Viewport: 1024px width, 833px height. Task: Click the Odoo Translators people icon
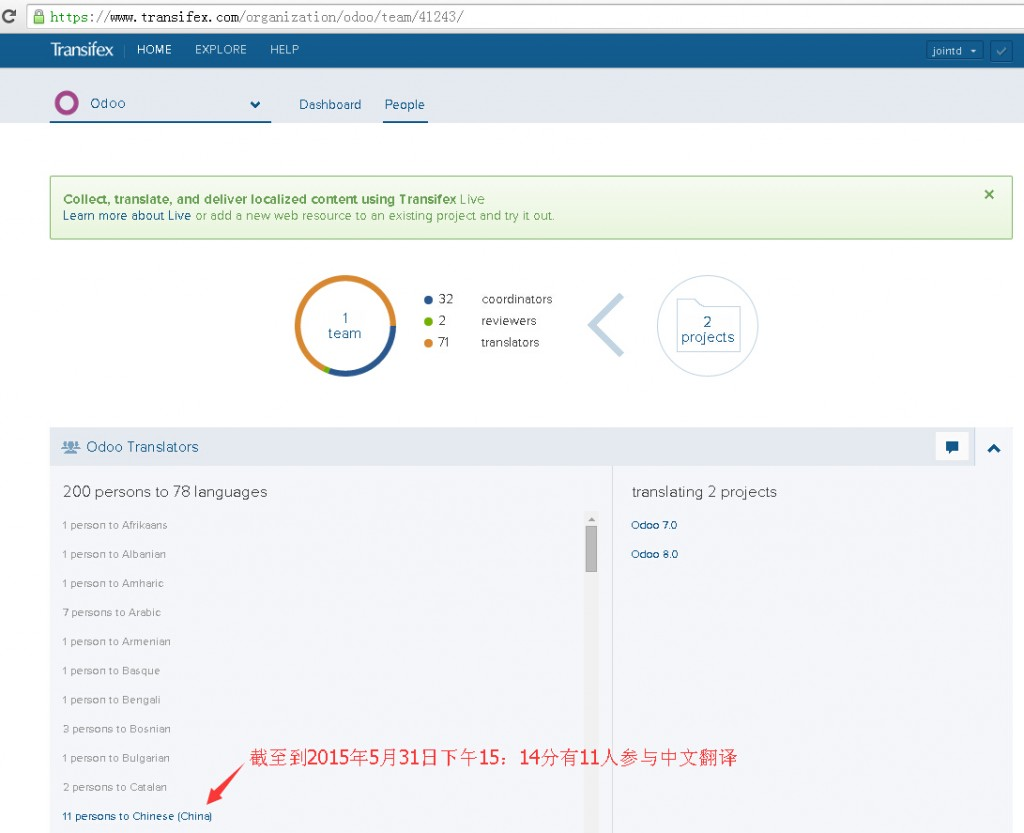tap(71, 447)
